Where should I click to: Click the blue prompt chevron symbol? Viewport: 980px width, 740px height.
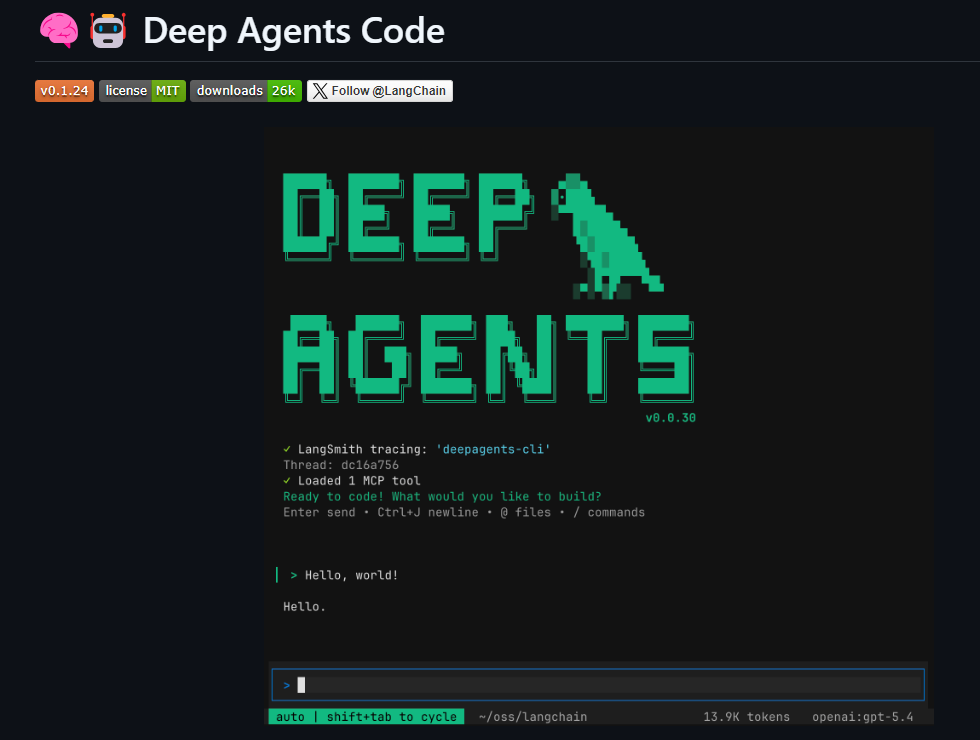point(286,686)
